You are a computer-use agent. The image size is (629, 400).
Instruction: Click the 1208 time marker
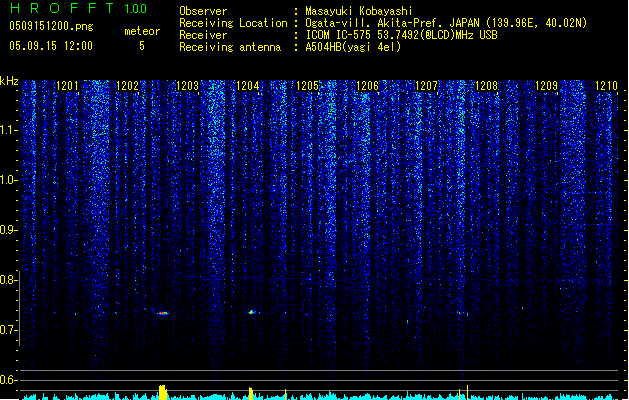487,86
